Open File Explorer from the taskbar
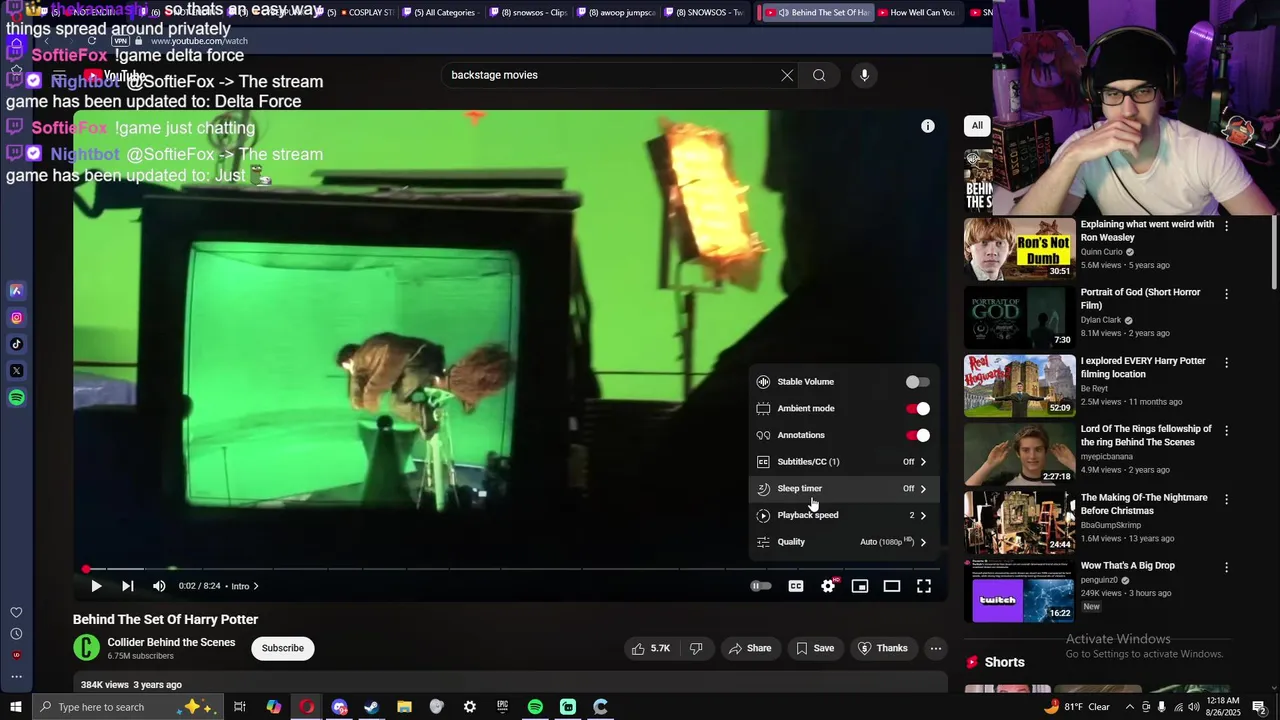The height and width of the screenshot is (720, 1280). [x=404, y=707]
